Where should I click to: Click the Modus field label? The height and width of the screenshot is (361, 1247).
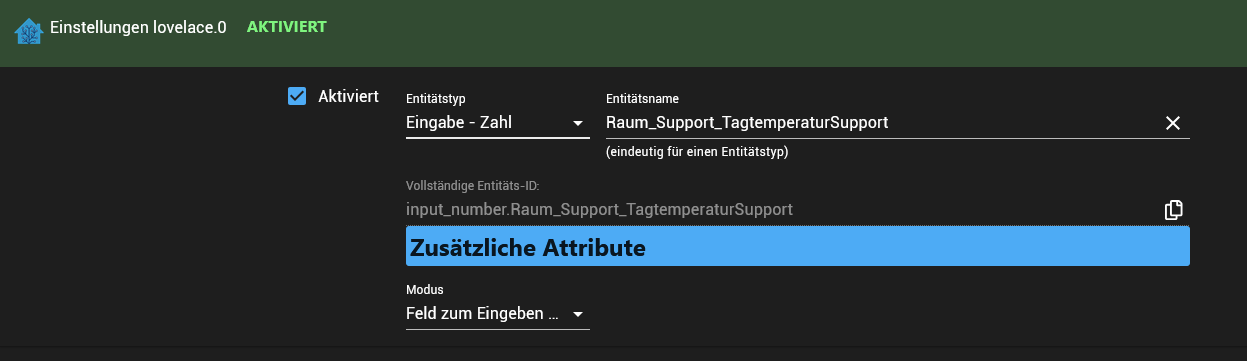coord(424,290)
